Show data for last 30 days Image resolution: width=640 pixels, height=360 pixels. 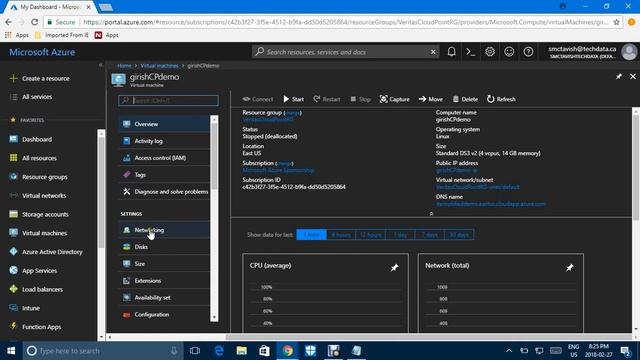pyautogui.click(x=459, y=235)
